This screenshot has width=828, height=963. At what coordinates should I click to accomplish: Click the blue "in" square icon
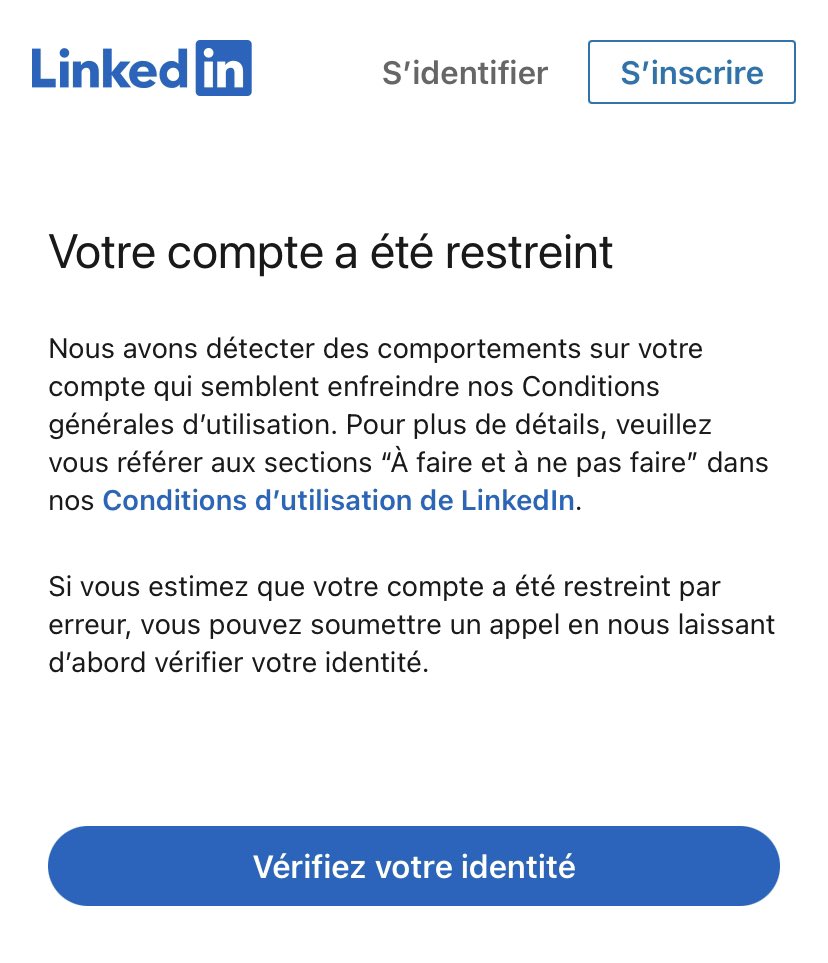click(x=222, y=69)
